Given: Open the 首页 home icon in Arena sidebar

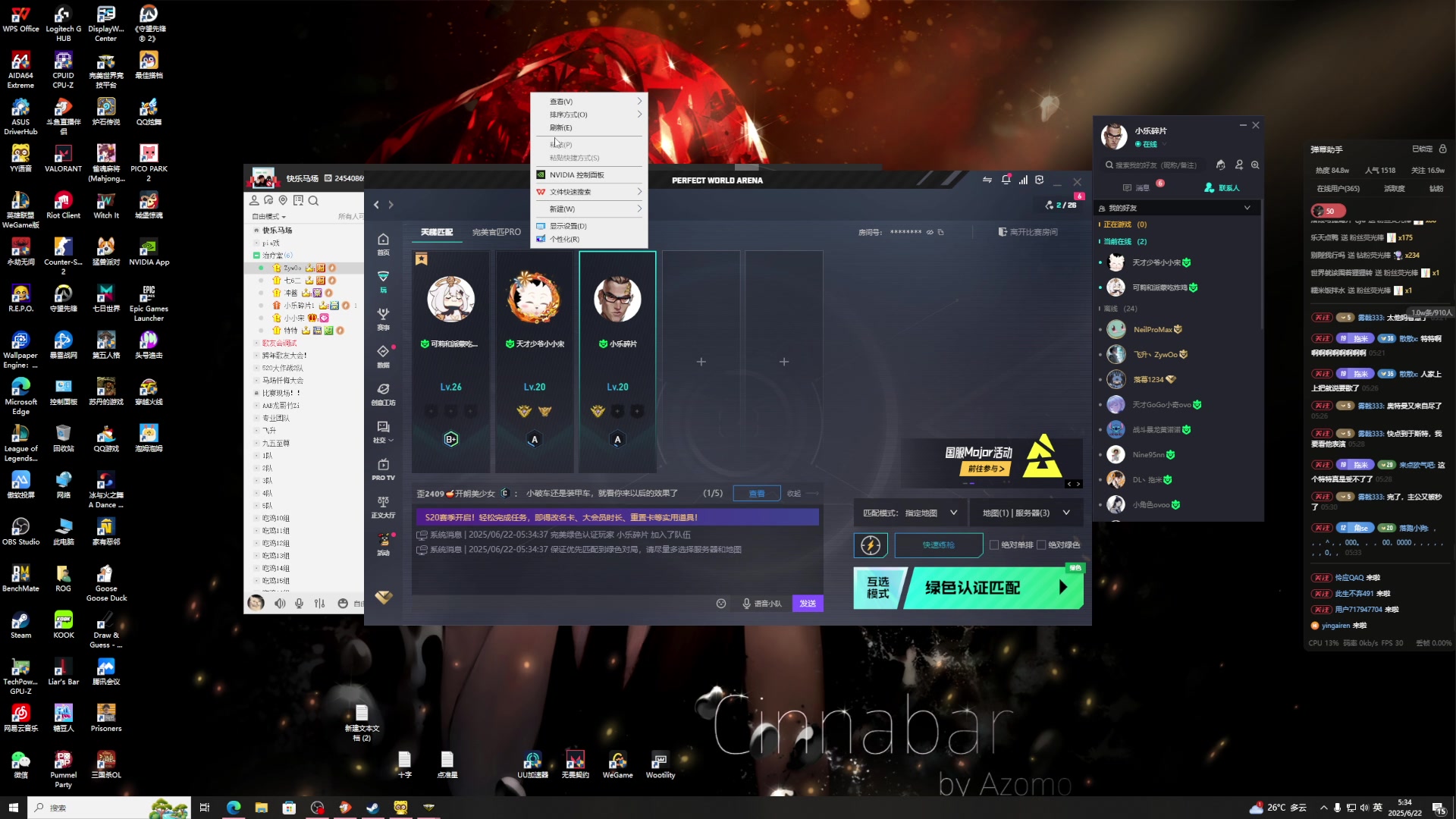Looking at the screenshot, I should [383, 243].
